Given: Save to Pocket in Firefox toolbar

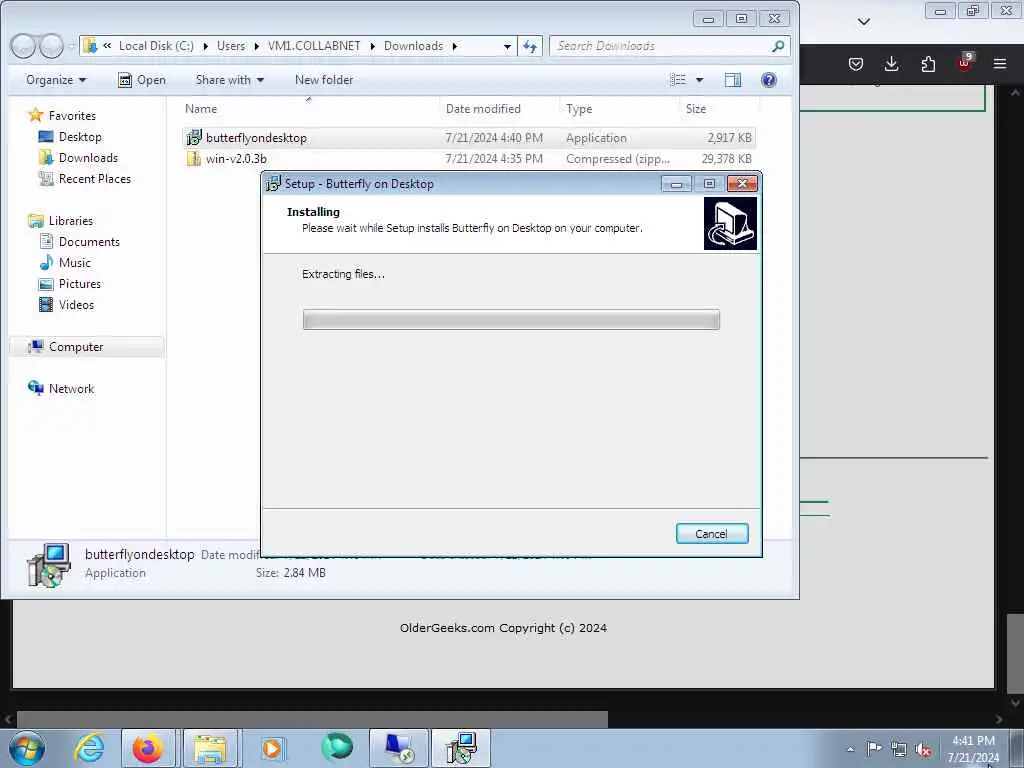Looking at the screenshot, I should [856, 64].
